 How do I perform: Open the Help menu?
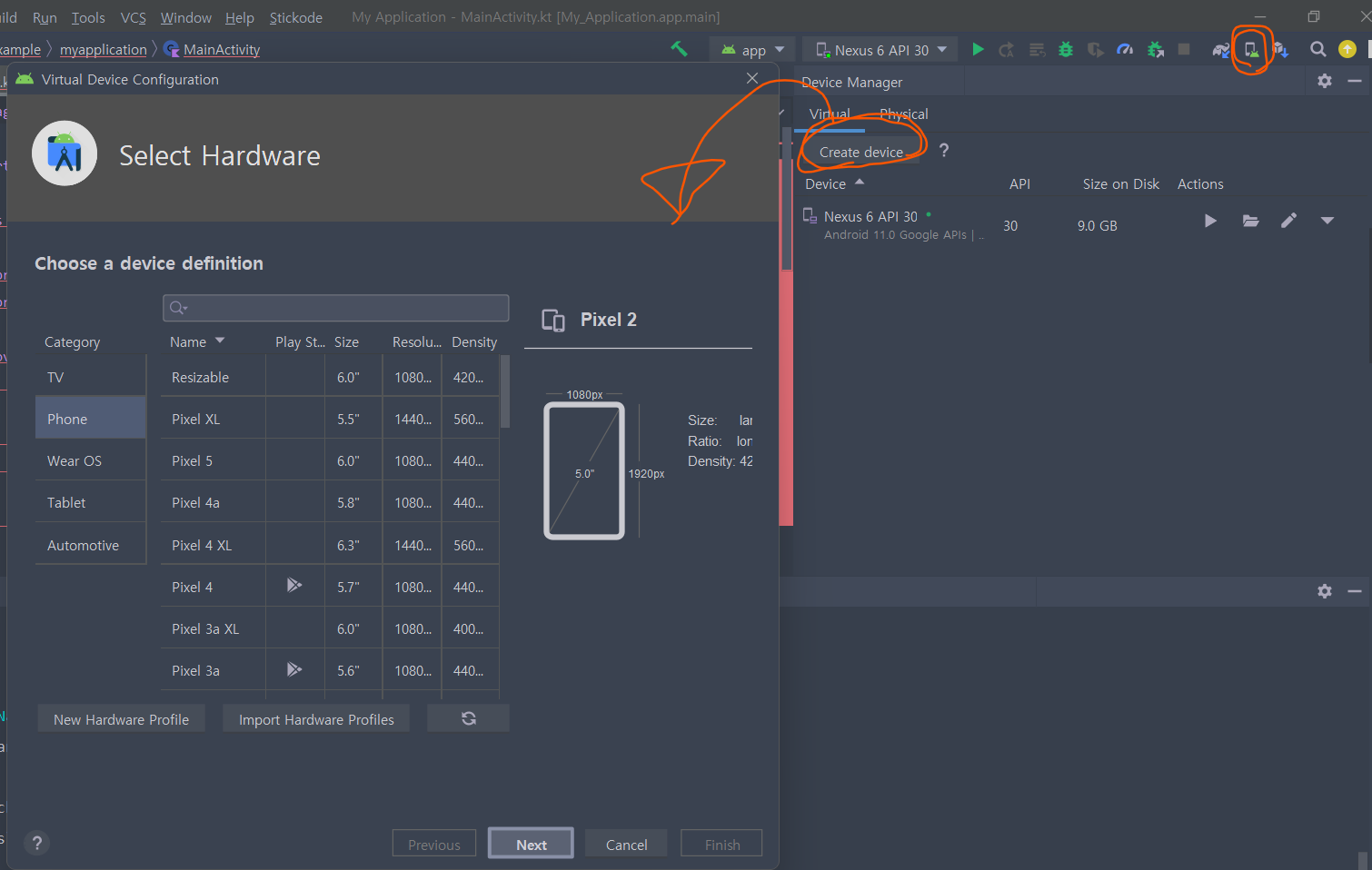[240, 17]
